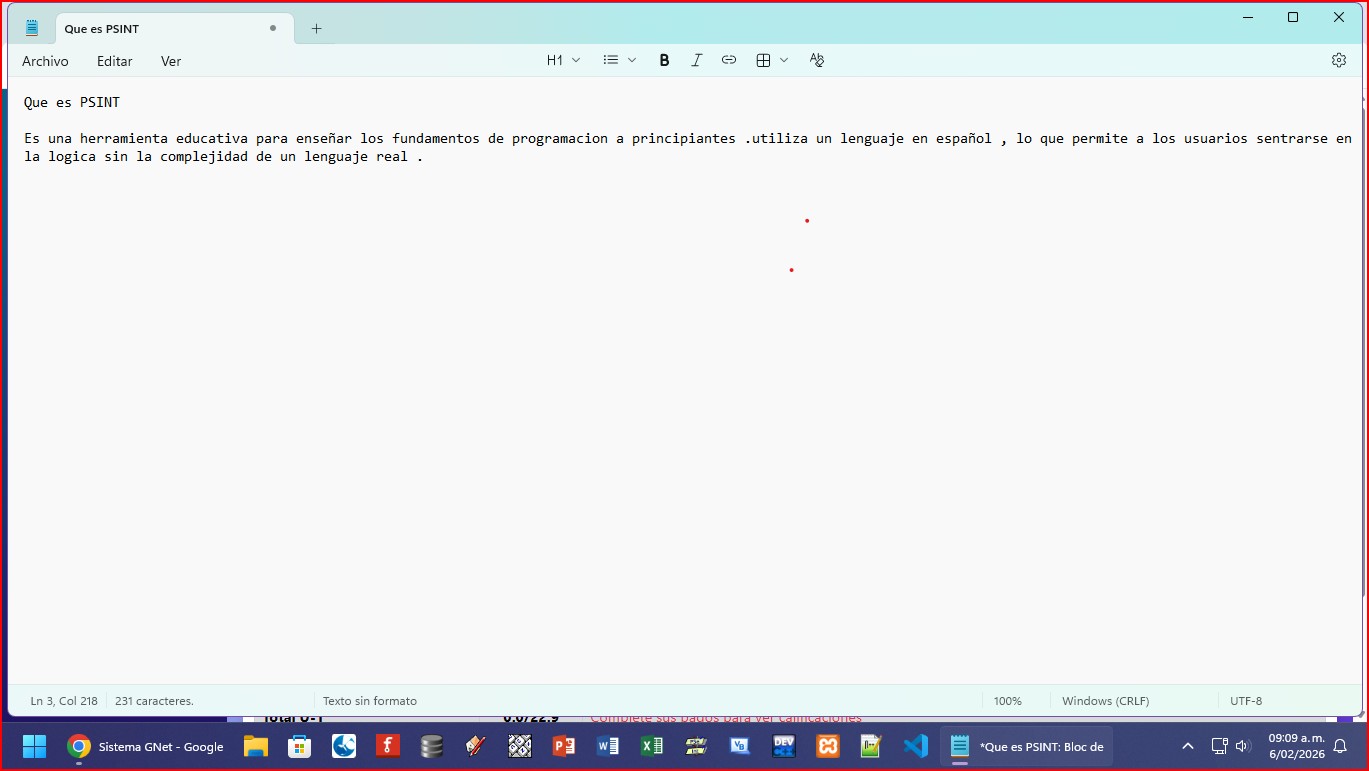Open the Editar menu
Screen dimensions: 1369x771
point(114,61)
